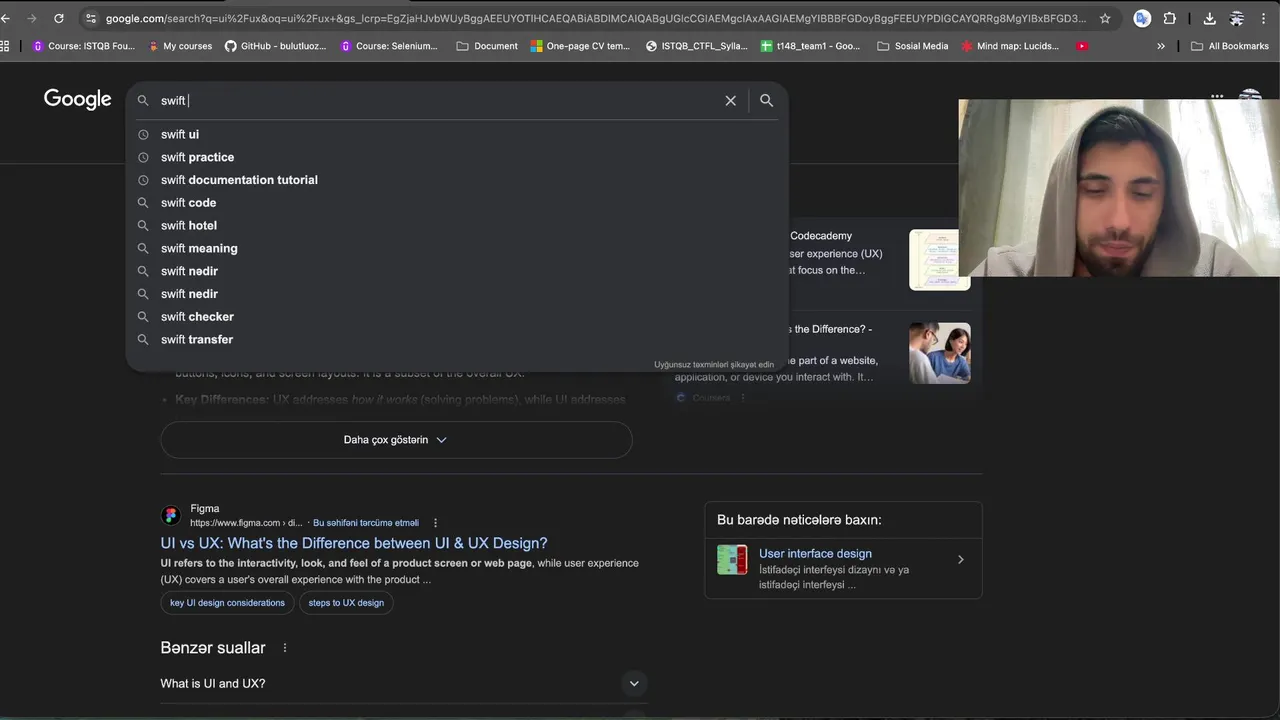Open the Google Translate extension icon

(1142, 18)
